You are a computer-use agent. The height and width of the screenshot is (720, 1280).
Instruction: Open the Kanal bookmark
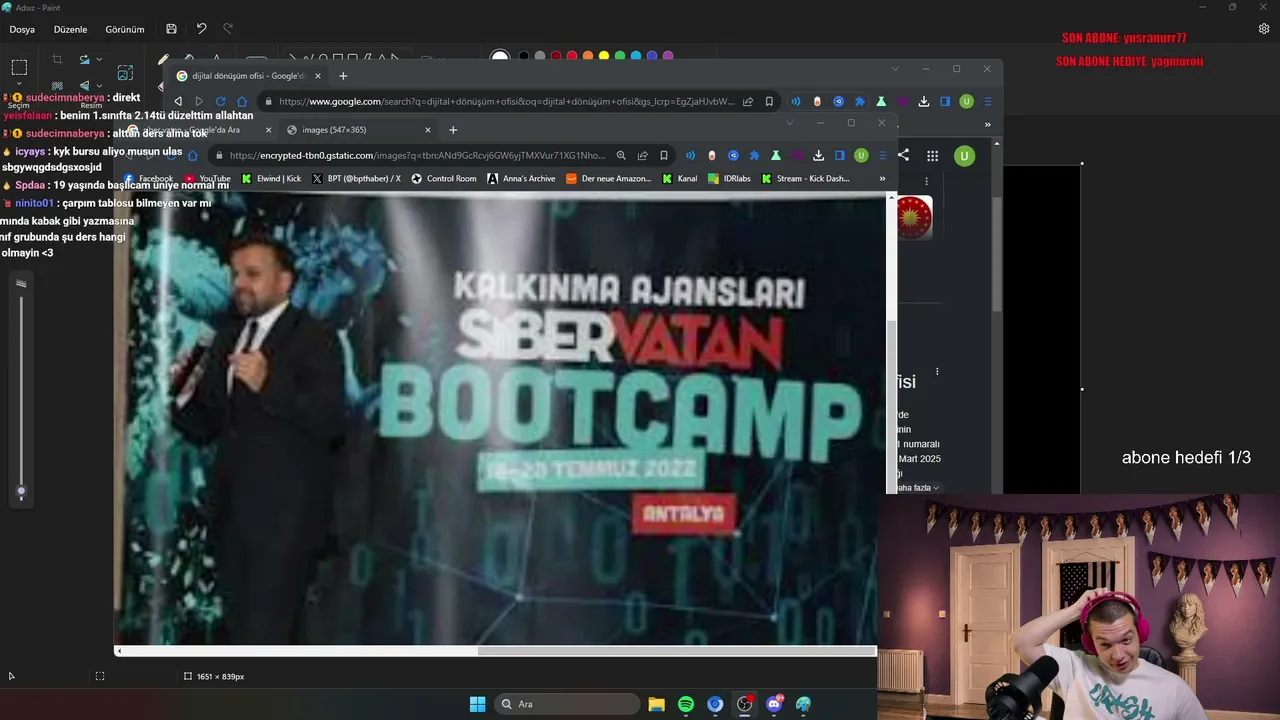coord(680,179)
